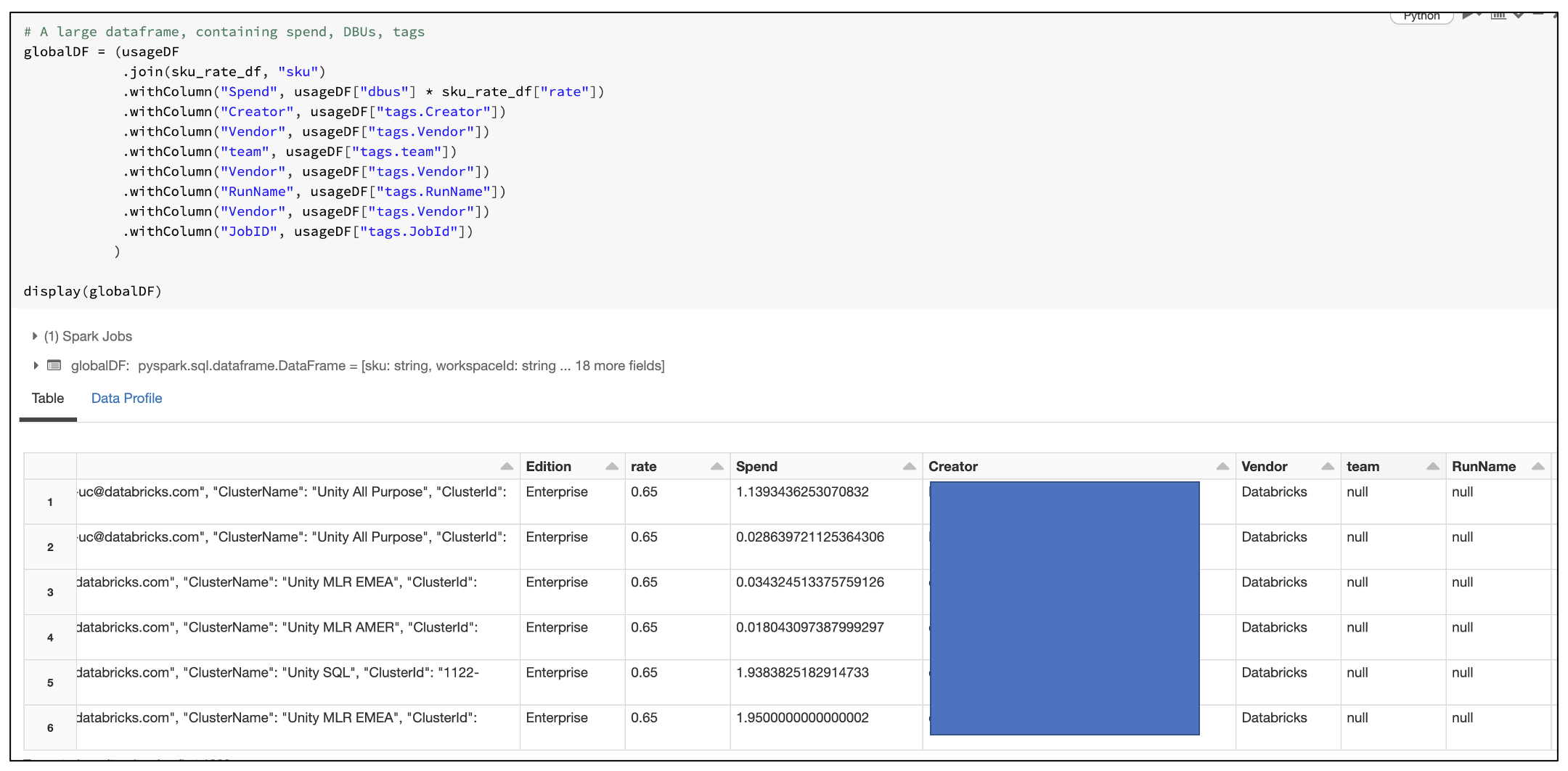1568x771 pixels.
Task: Click Spend value 0.018043097387999297
Action: click(810, 627)
